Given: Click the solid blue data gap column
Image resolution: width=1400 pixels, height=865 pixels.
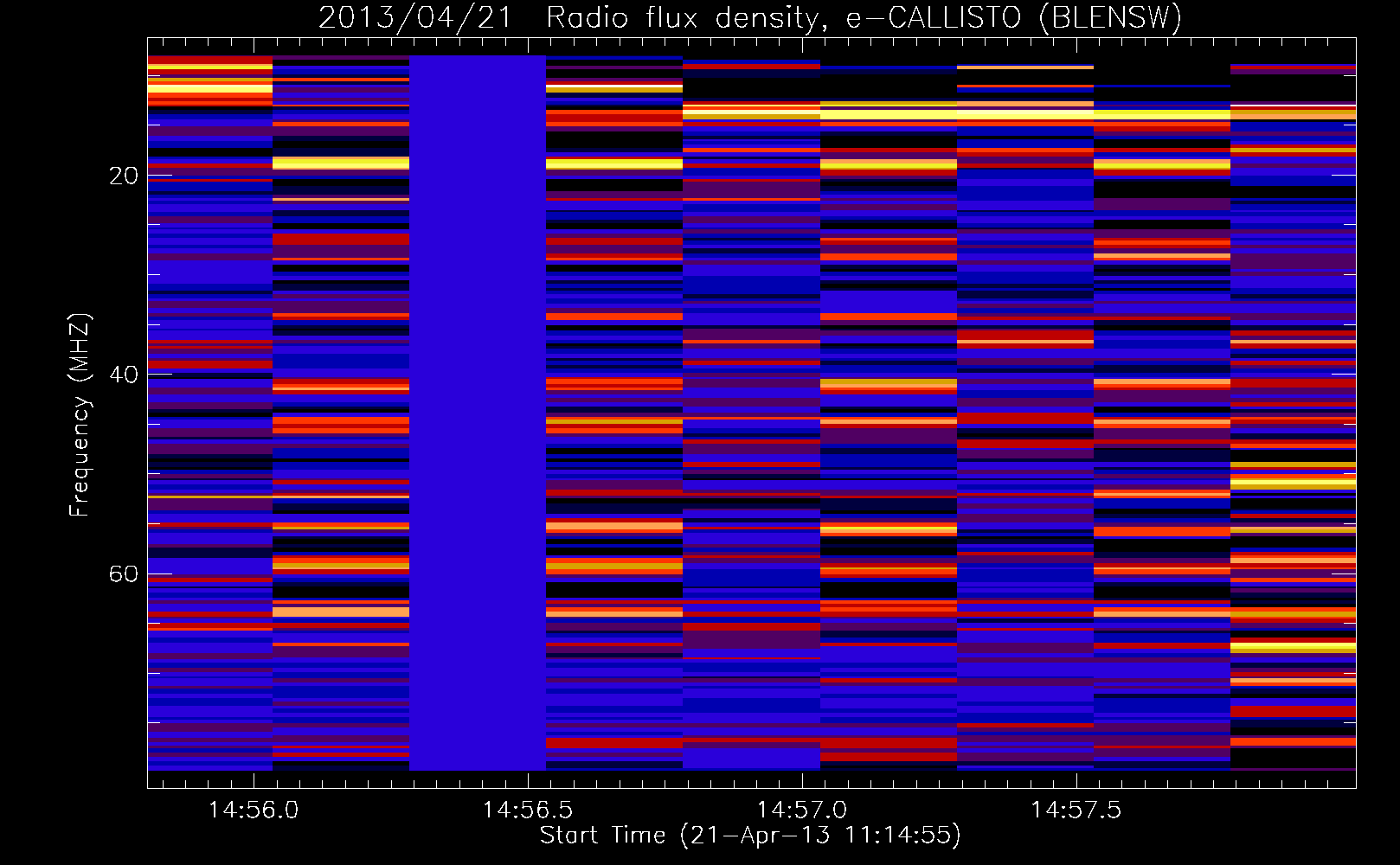Looking at the screenshot, I should pos(478,413).
